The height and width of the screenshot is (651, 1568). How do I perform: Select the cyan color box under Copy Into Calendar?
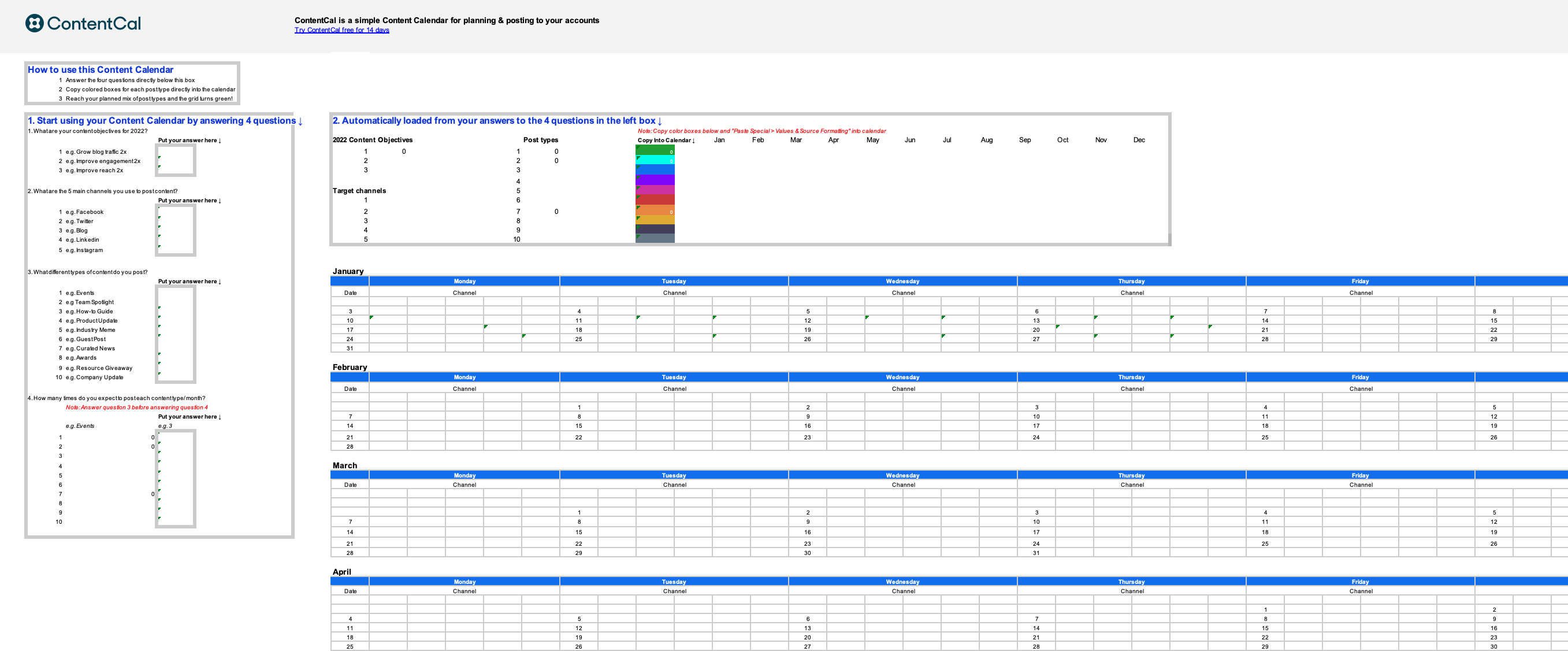[x=655, y=160]
